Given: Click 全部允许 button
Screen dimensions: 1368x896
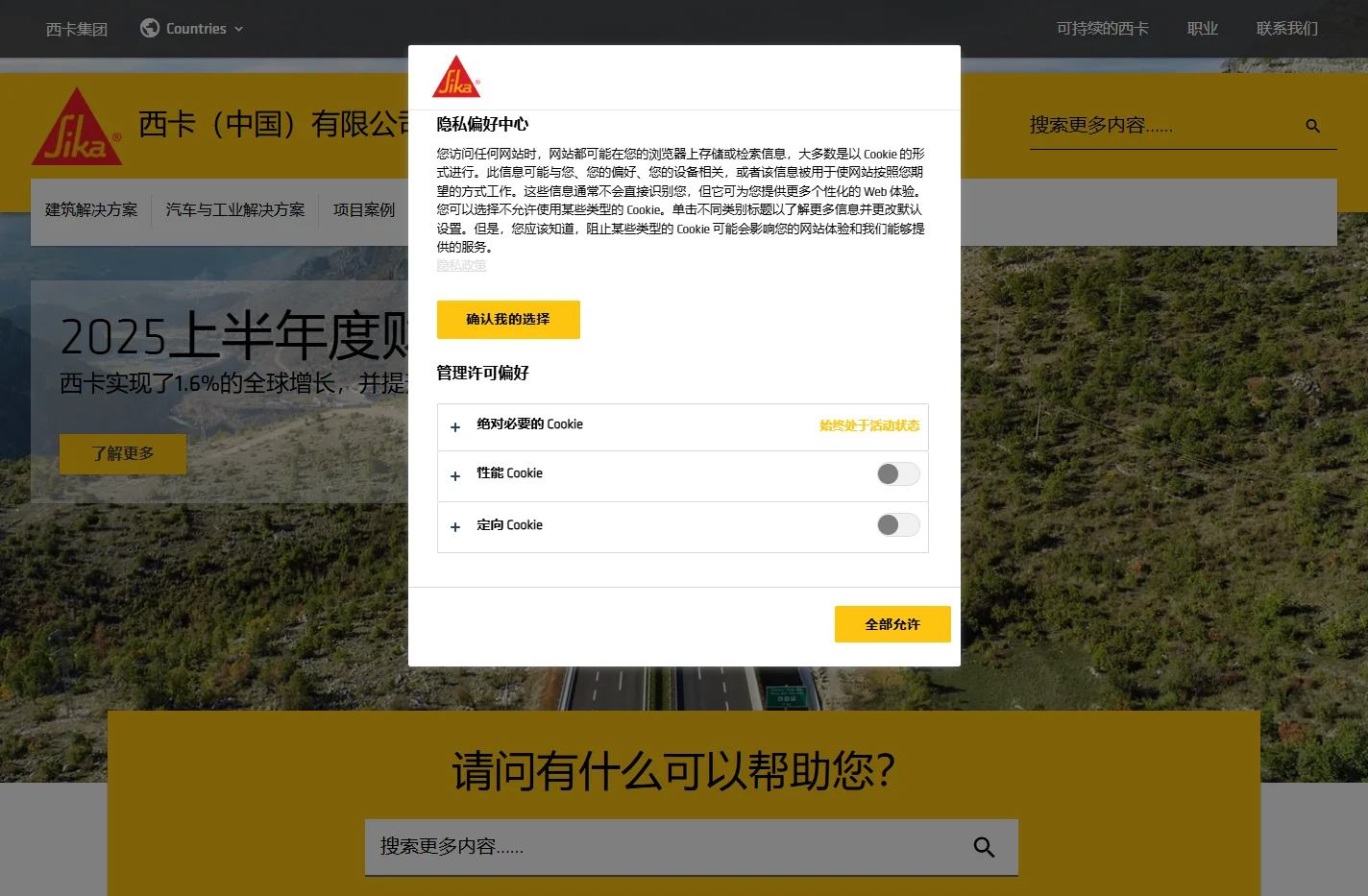Looking at the screenshot, I should tap(892, 624).
